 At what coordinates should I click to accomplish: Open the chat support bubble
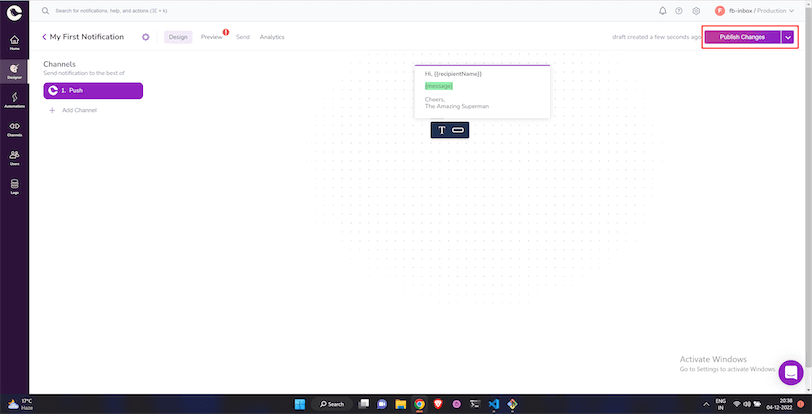[x=791, y=373]
